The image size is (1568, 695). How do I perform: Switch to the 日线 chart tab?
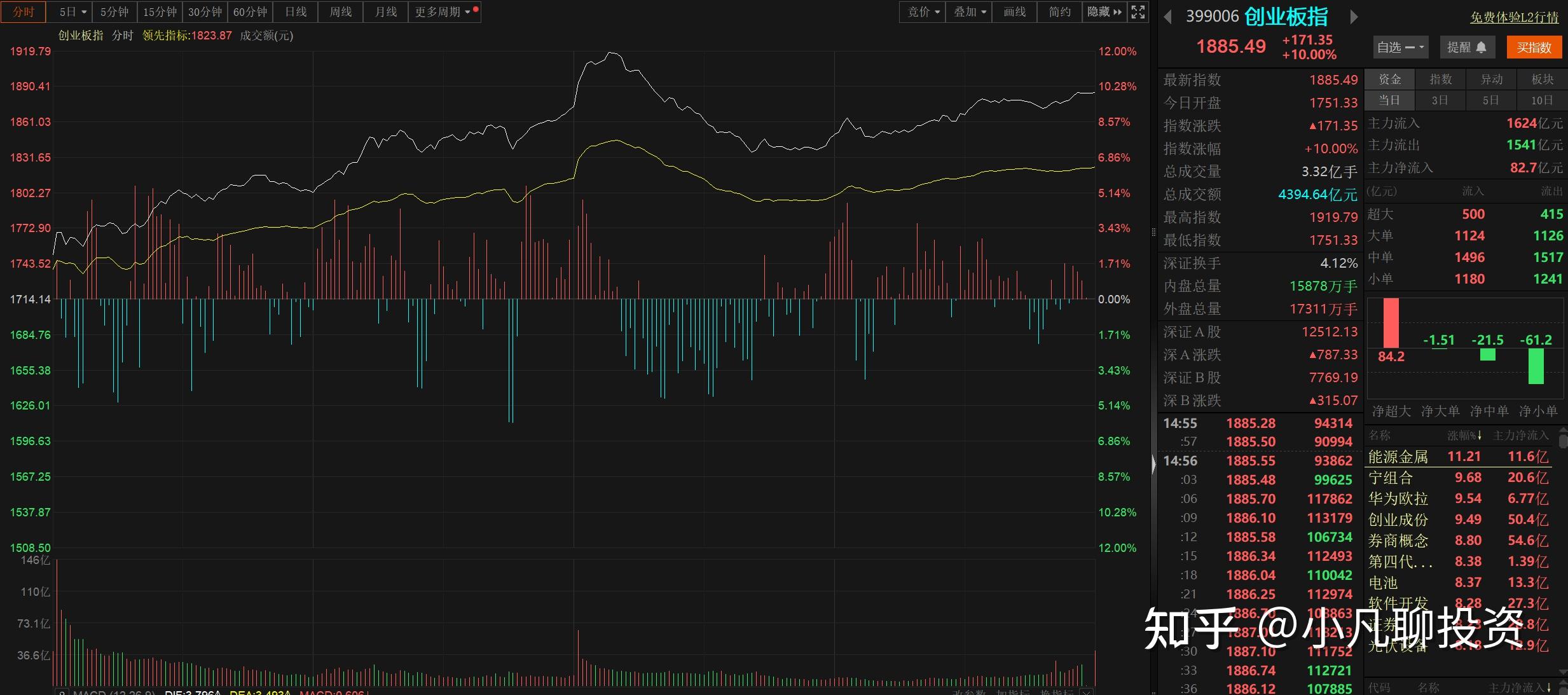[x=296, y=12]
